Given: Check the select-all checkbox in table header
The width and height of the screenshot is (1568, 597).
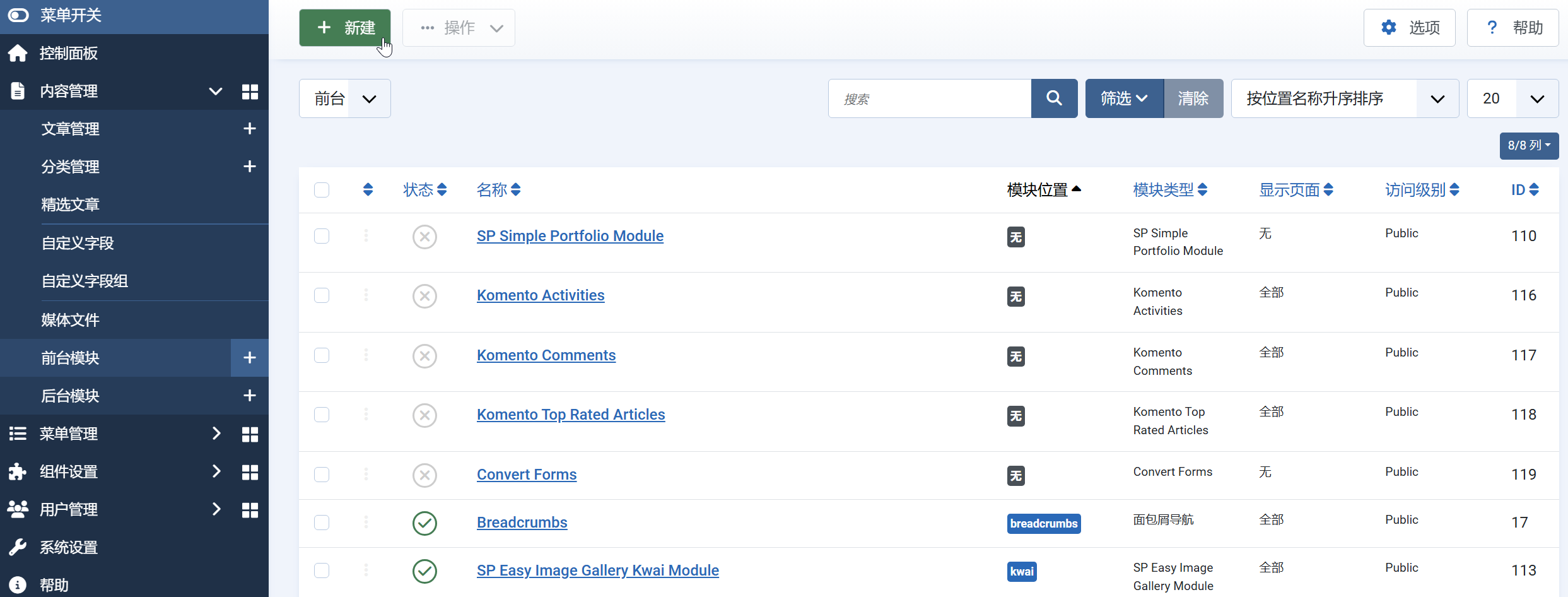Looking at the screenshot, I should click(x=322, y=190).
